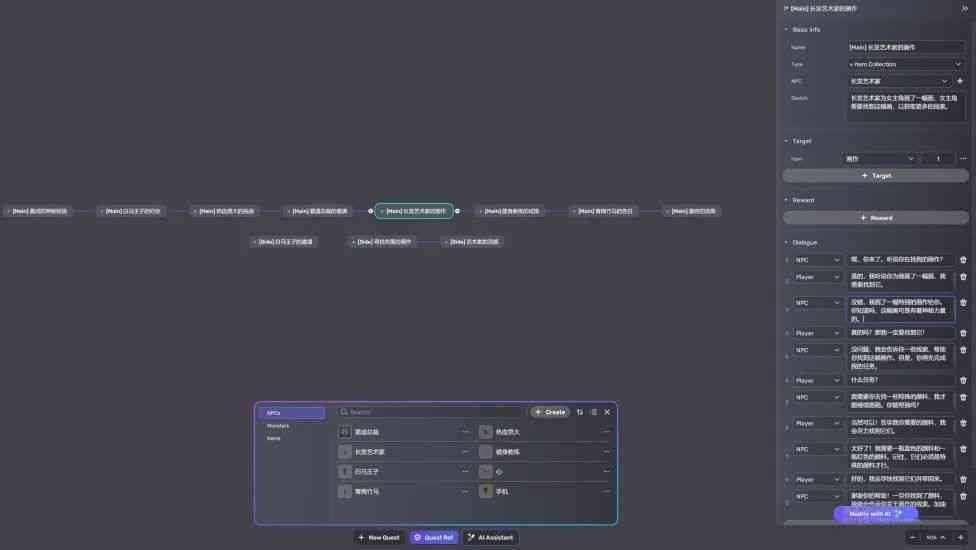Viewport: 976px width, 550px height.
Task: Switch to the Monsters tab
Action: tap(278, 426)
